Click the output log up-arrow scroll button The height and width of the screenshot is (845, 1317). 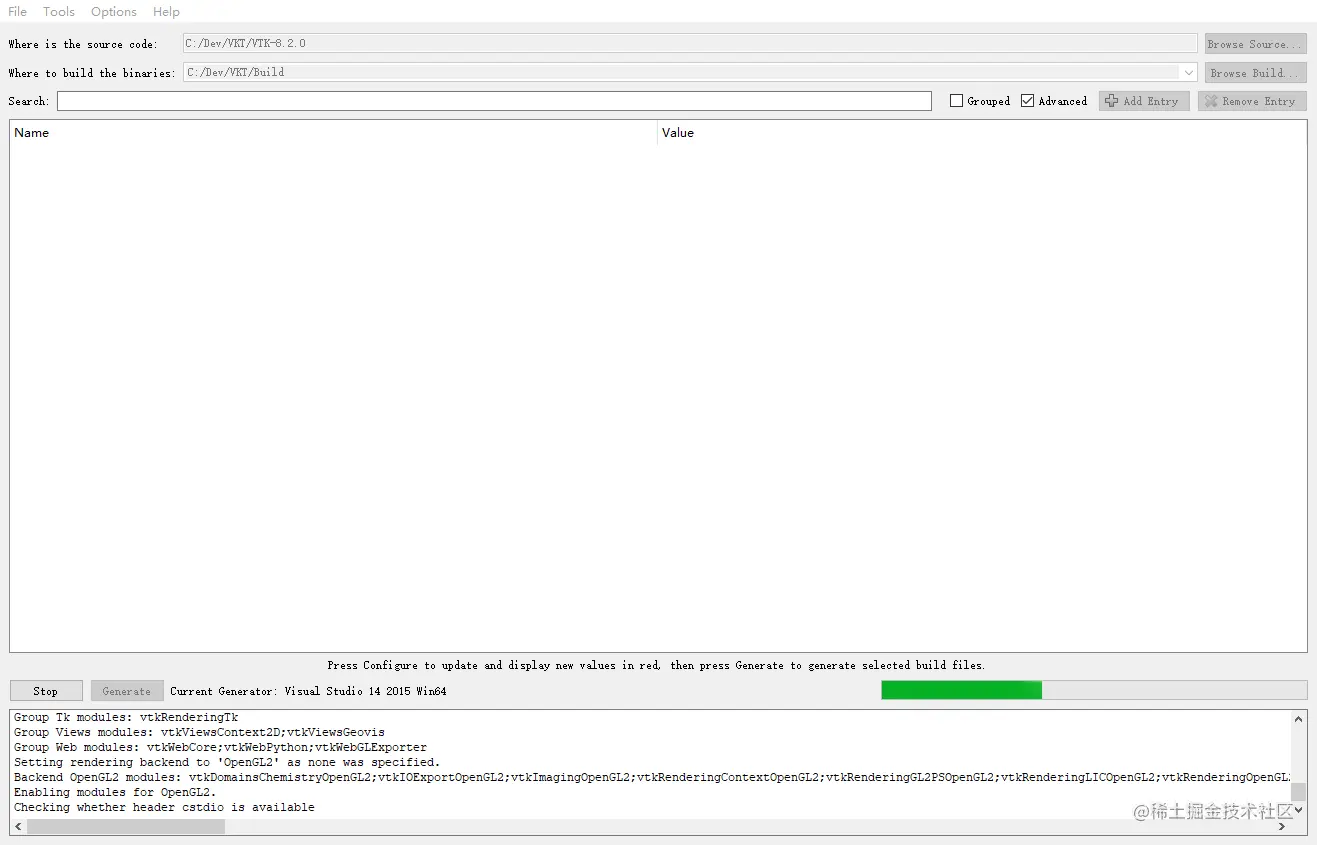click(1298, 719)
